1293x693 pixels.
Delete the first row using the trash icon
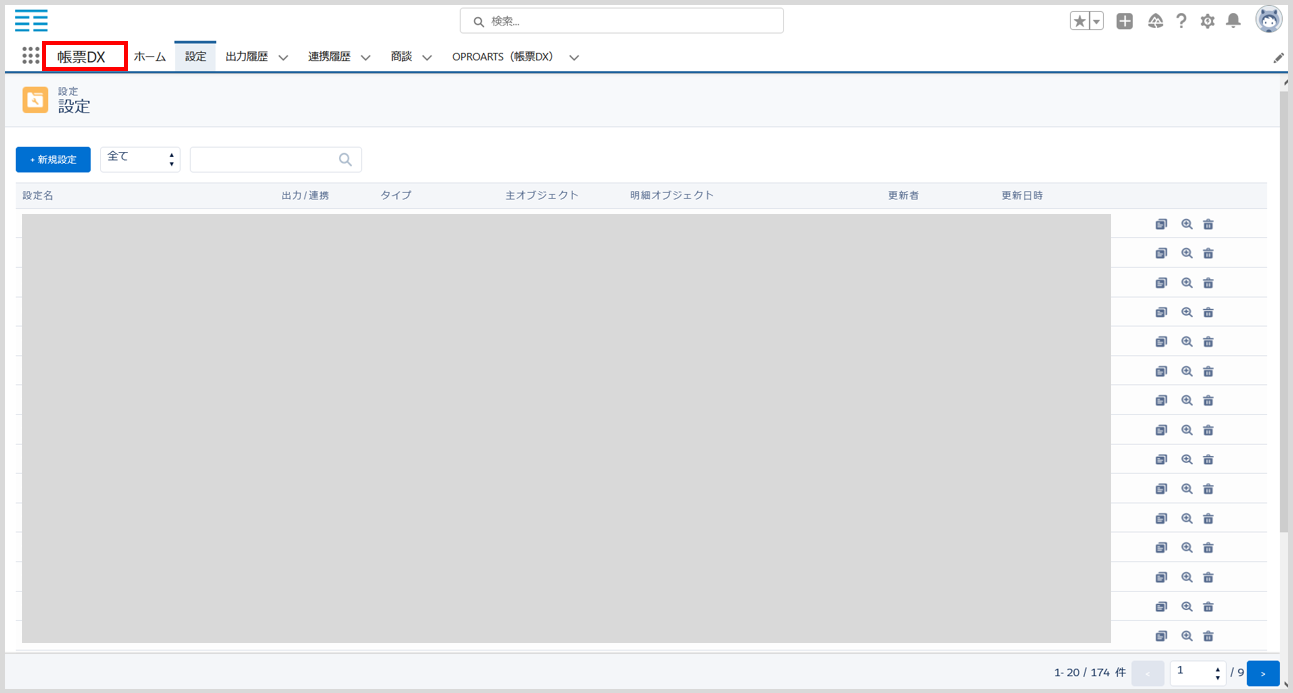click(x=1208, y=225)
